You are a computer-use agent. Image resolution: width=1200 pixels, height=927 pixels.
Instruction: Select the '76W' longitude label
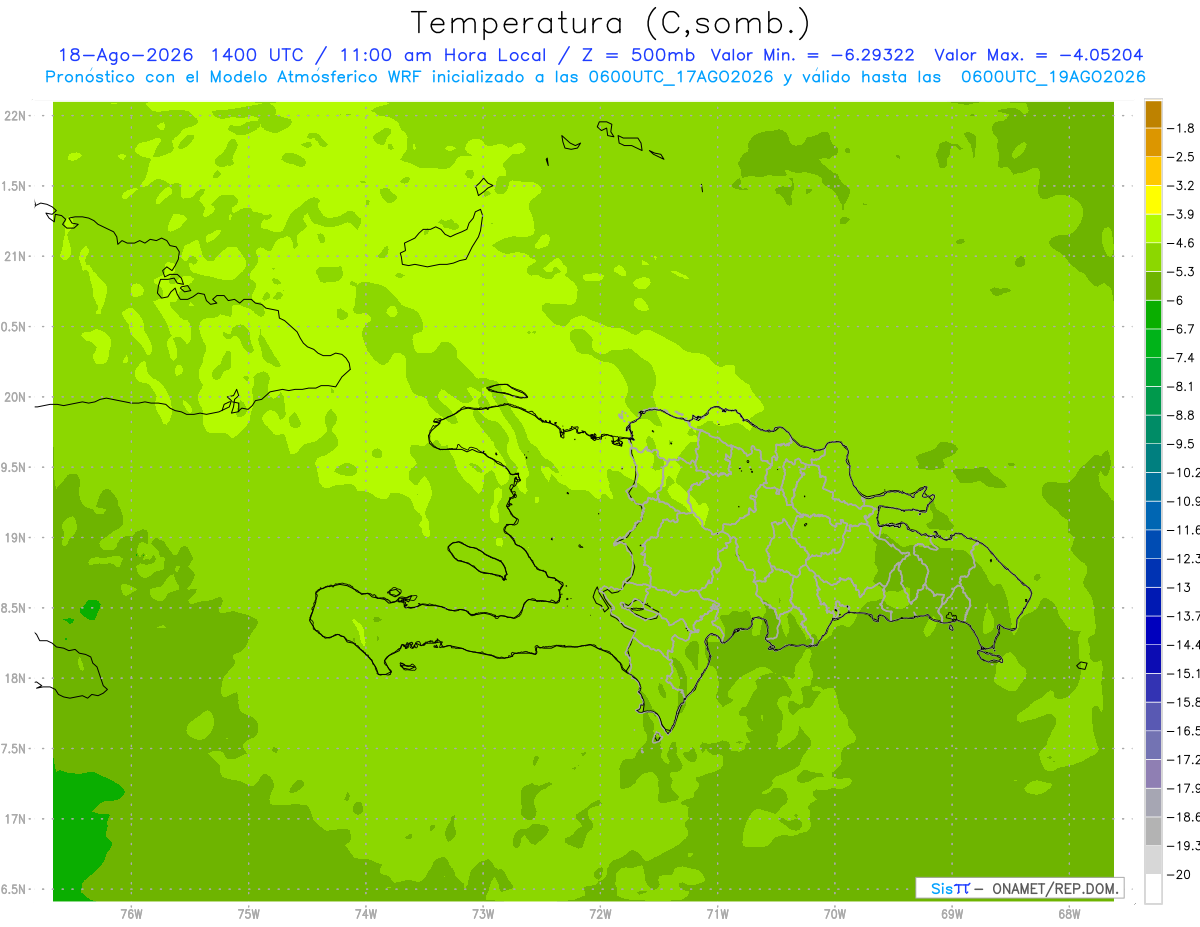click(x=131, y=913)
